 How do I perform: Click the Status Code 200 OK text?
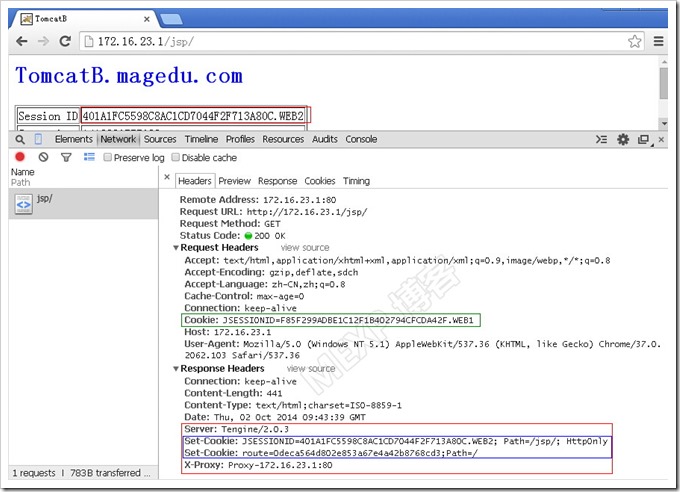[269, 236]
